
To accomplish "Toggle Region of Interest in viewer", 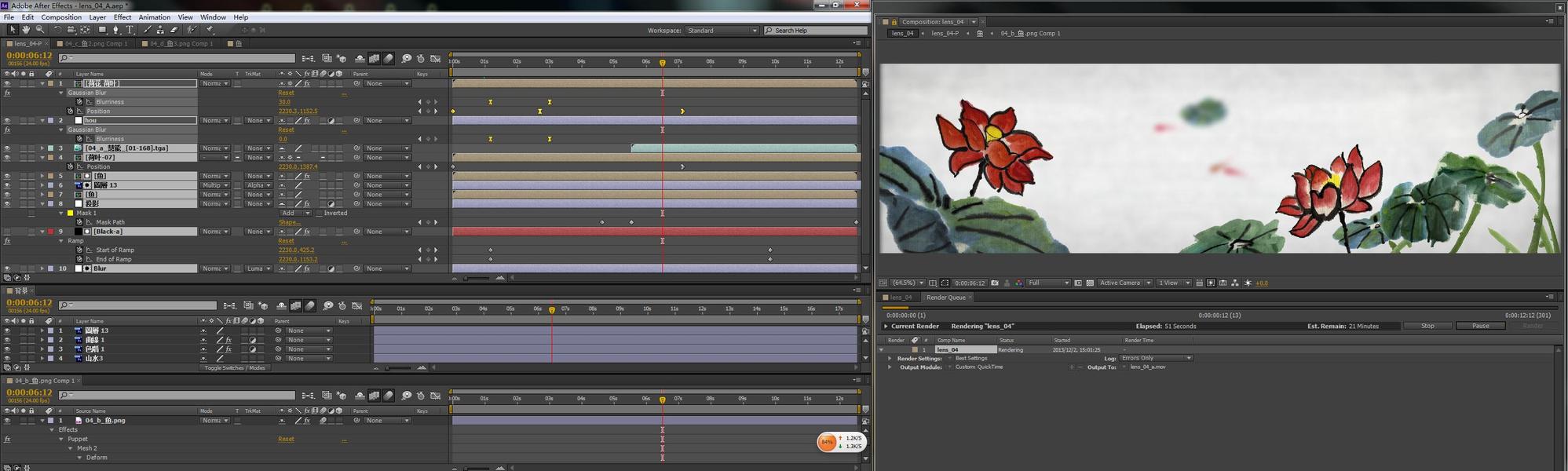I will click(x=1077, y=283).
